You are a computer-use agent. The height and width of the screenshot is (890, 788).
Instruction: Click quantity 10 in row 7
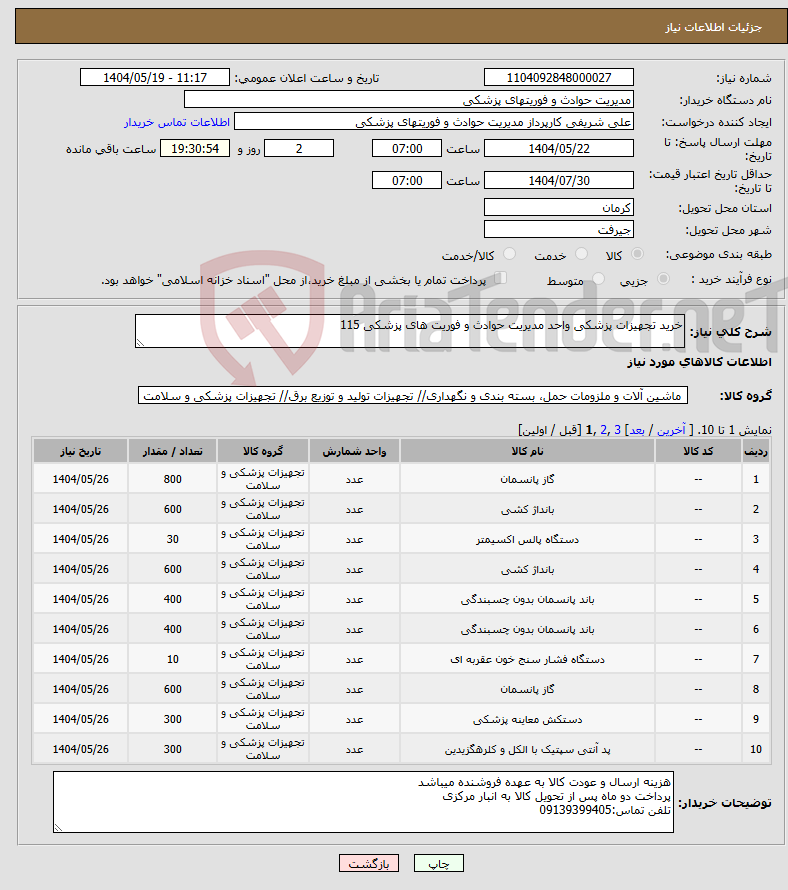[x=173, y=660]
